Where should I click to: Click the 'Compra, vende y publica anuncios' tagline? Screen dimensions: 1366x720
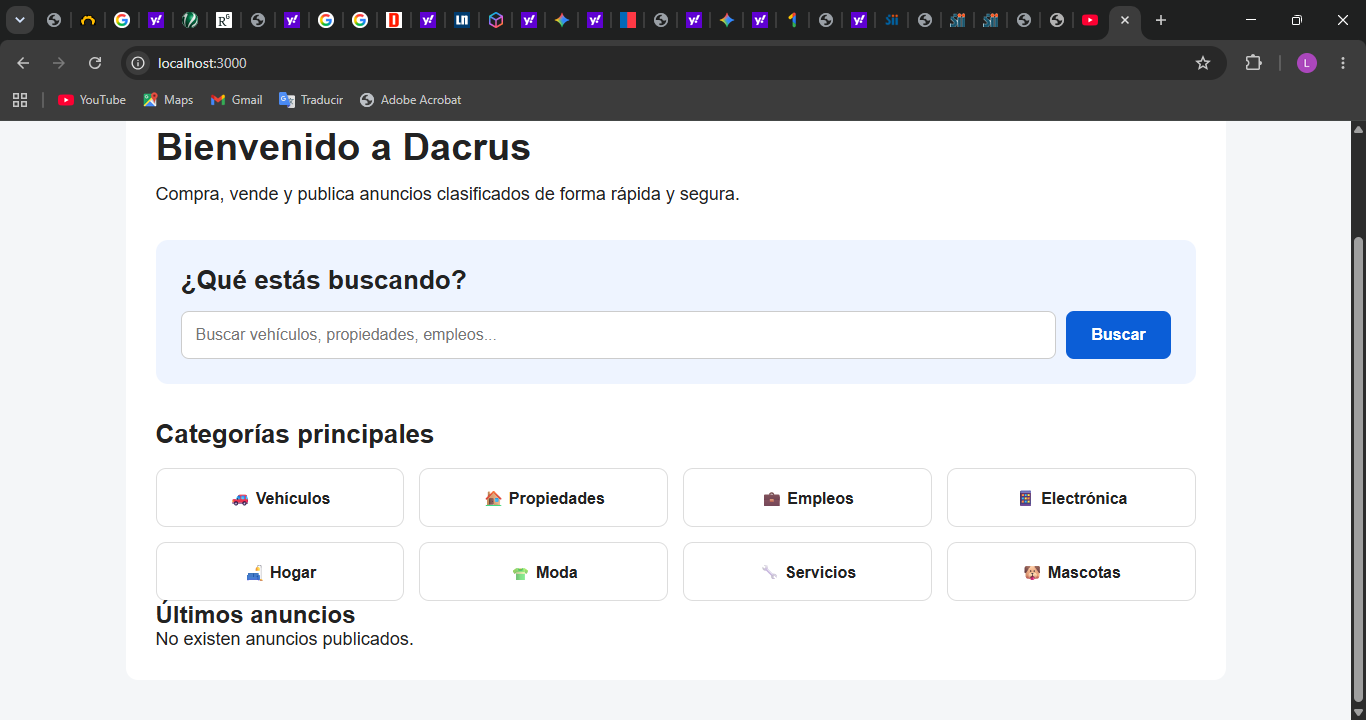pyautogui.click(x=448, y=194)
